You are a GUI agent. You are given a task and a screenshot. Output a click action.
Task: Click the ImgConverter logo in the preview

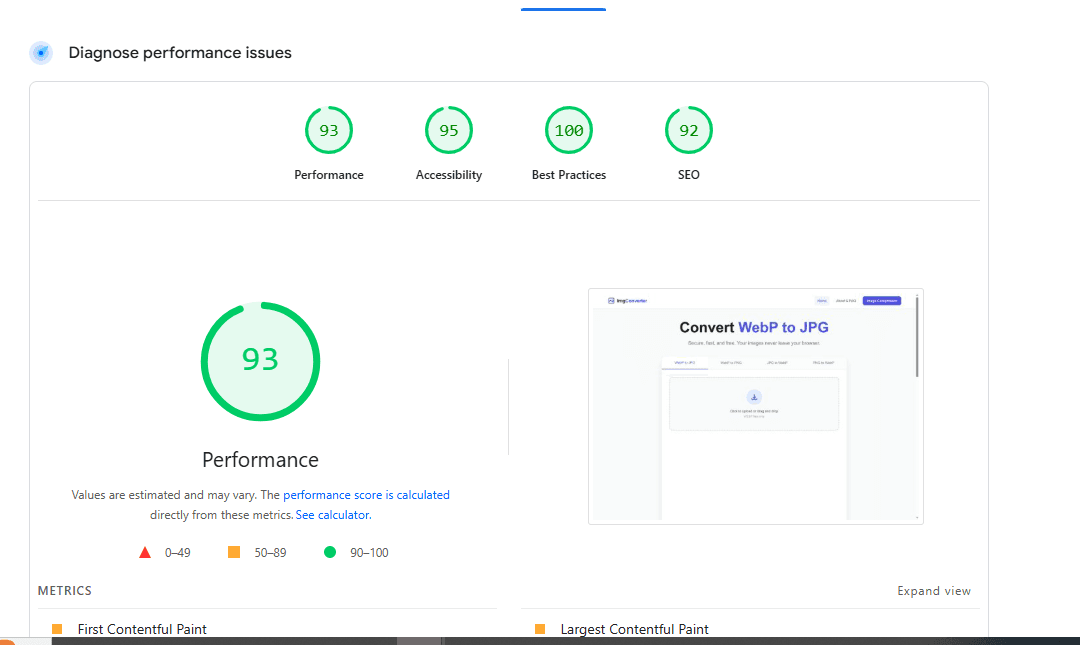[626, 300]
